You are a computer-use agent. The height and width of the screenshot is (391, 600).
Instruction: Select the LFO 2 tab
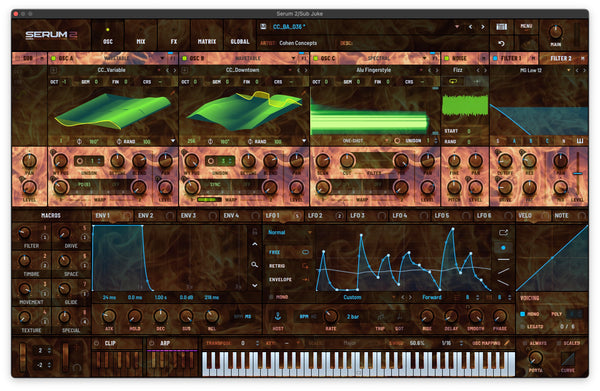(324, 216)
